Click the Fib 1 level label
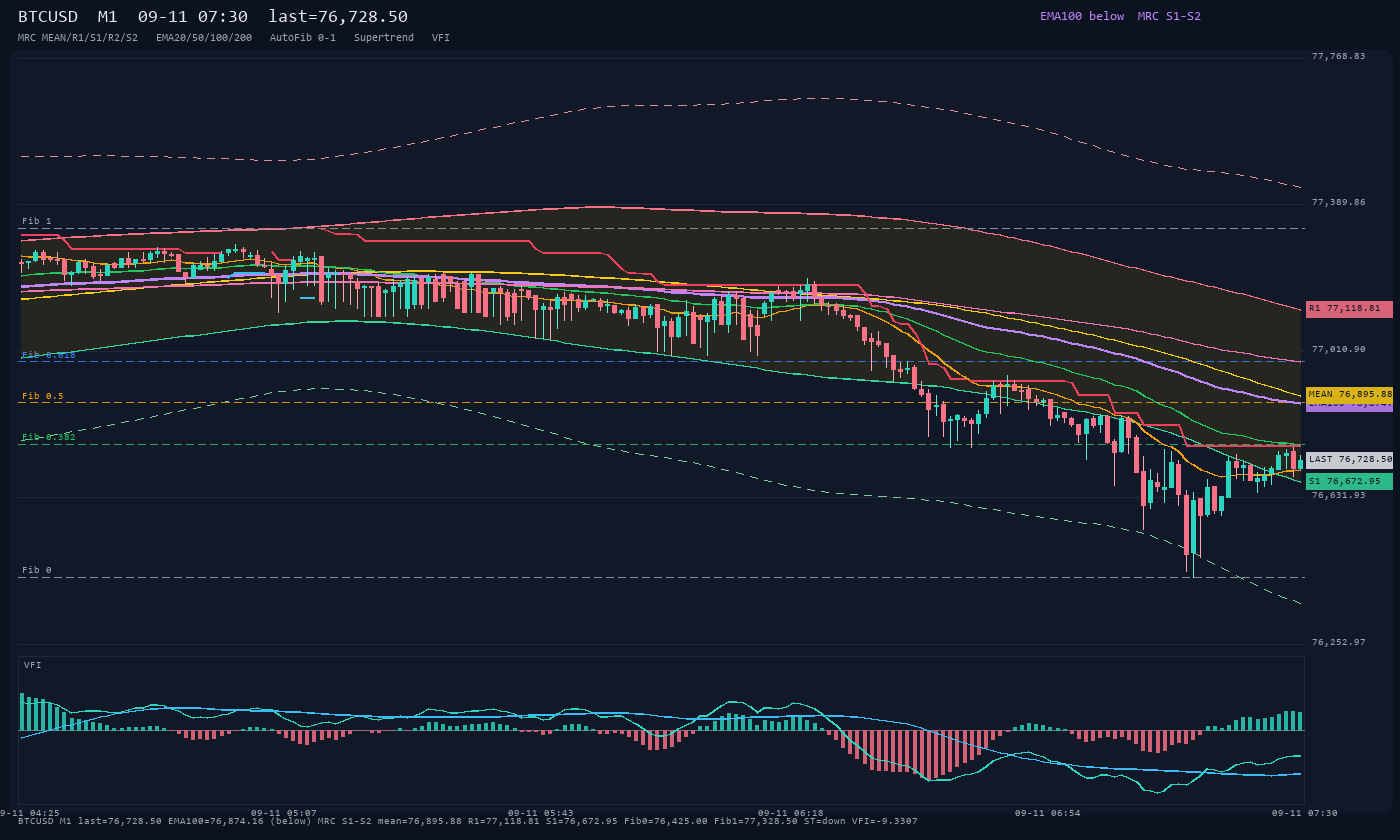The width and height of the screenshot is (1400, 840). 37,221
